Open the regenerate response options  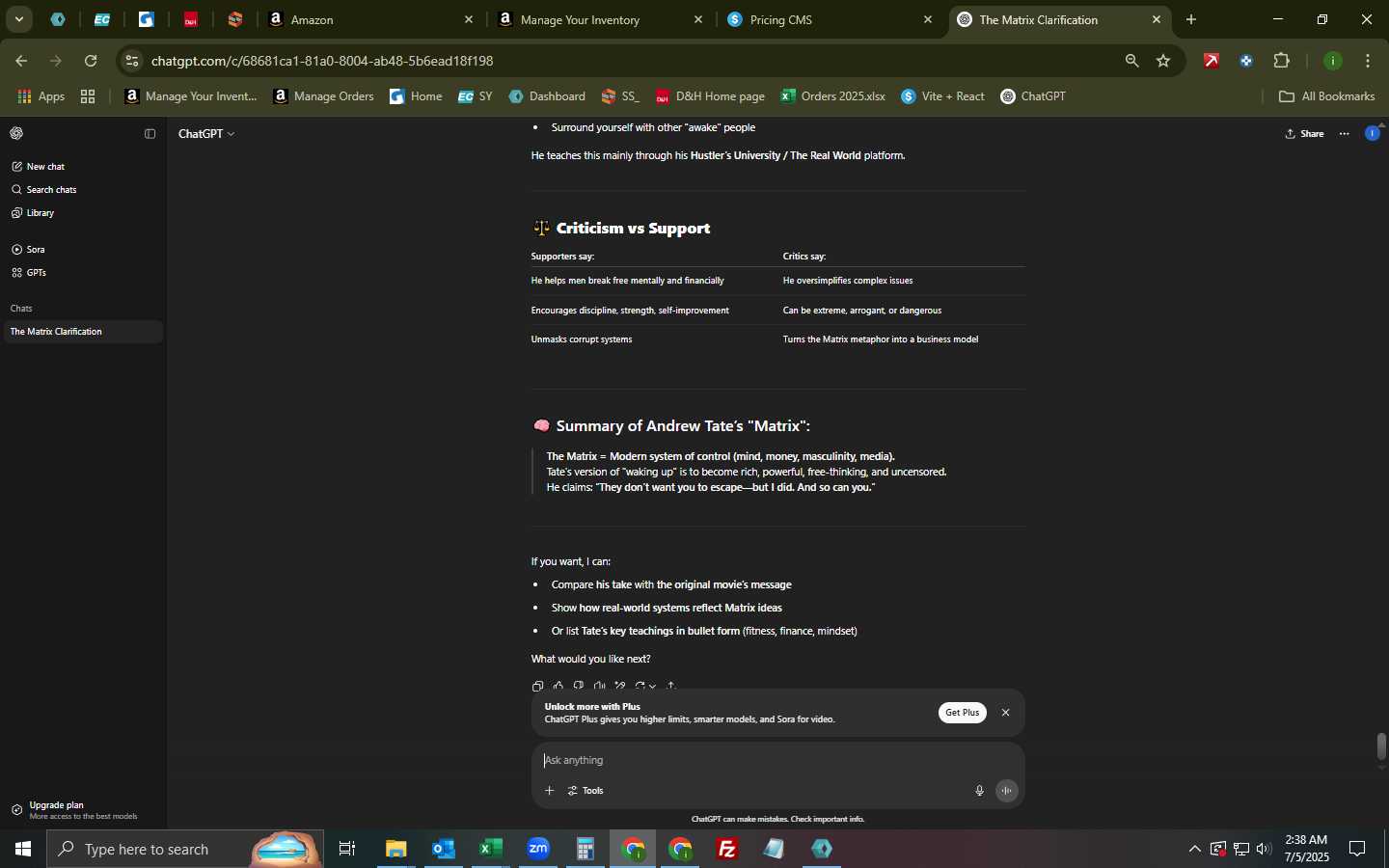(x=645, y=686)
